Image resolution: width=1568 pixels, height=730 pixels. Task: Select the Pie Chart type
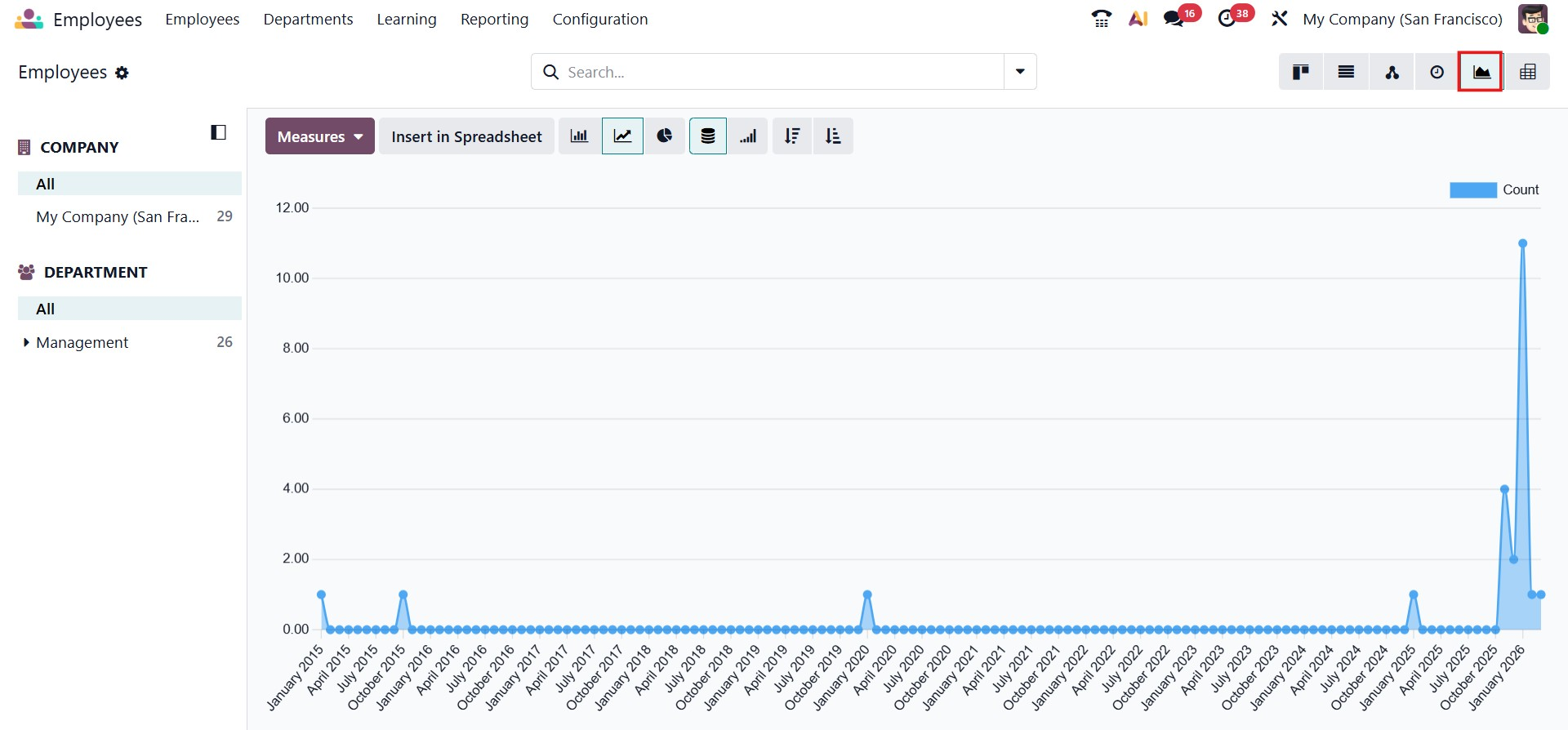click(665, 136)
